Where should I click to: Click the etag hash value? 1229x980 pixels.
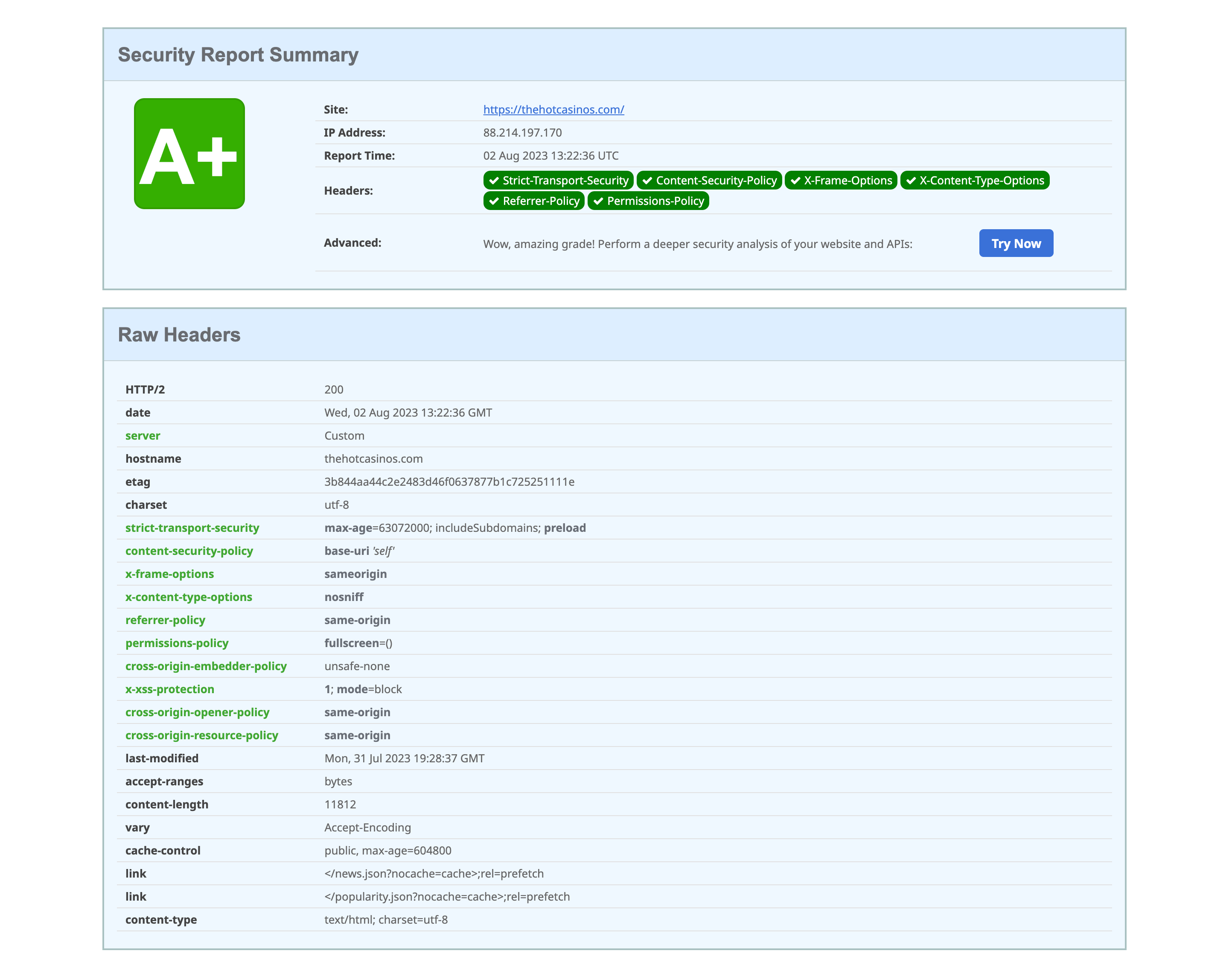pyautogui.click(x=449, y=482)
